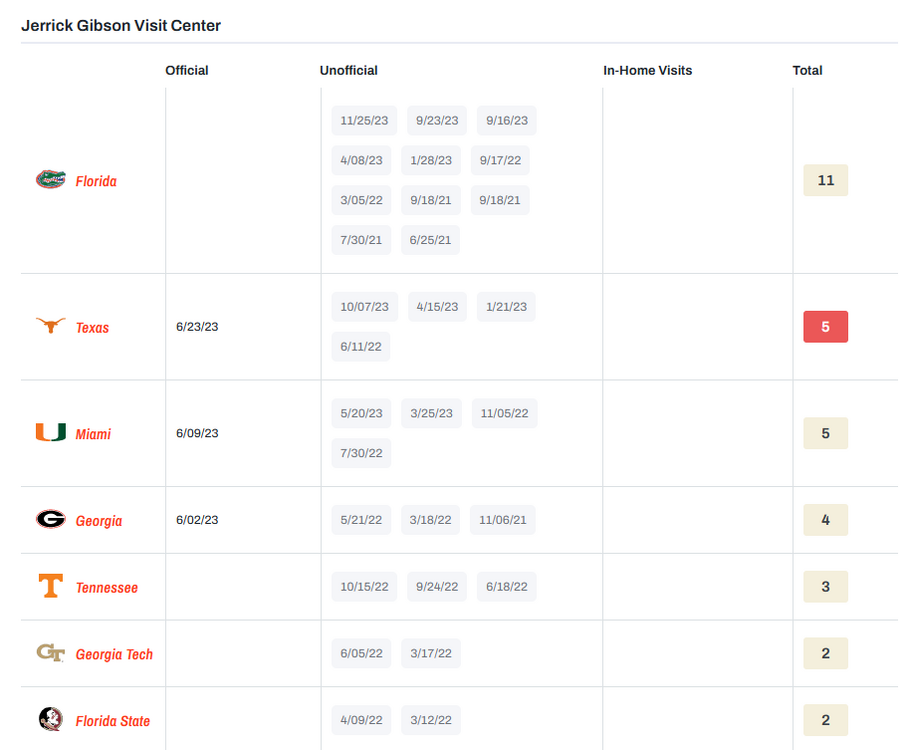The height and width of the screenshot is (750, 910).
Task: Click the Miami Hurricanes U logo
Action: [x=51, y=433]
